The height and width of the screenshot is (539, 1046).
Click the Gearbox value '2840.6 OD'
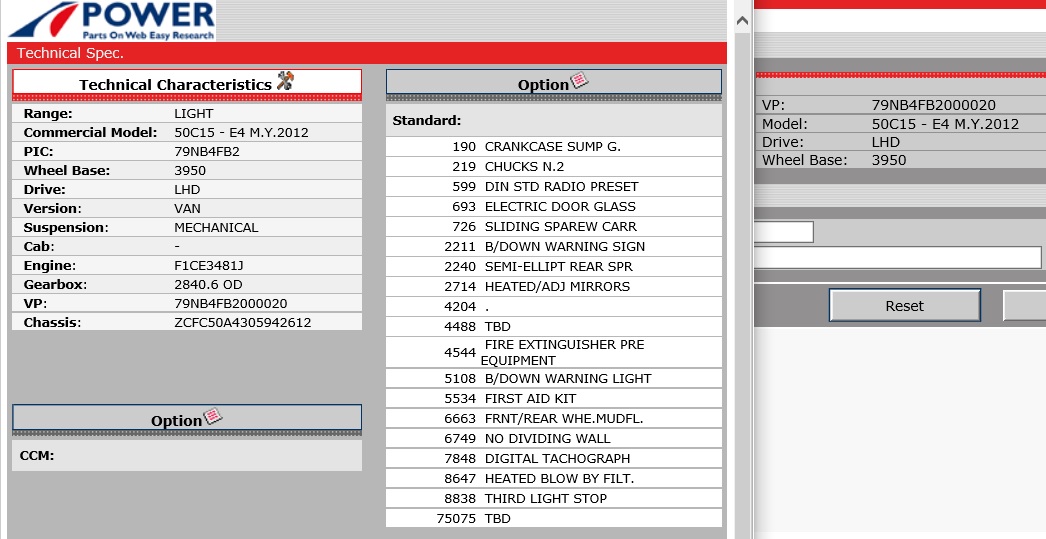208,284
